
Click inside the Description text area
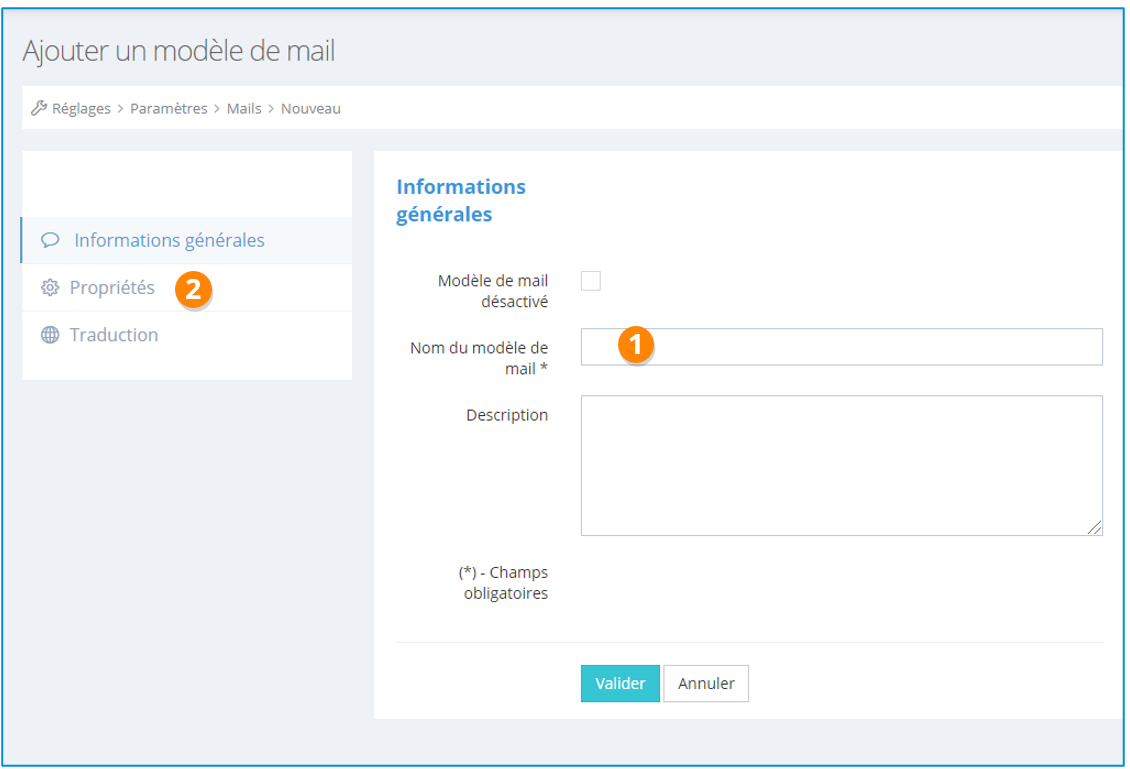coord(840,465)
